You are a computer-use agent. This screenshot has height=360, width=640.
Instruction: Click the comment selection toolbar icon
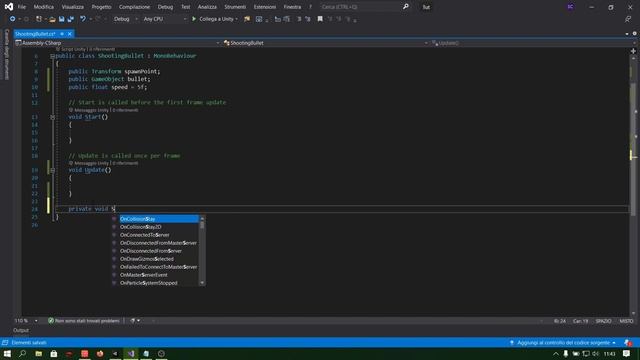click(x=299, y=19)
